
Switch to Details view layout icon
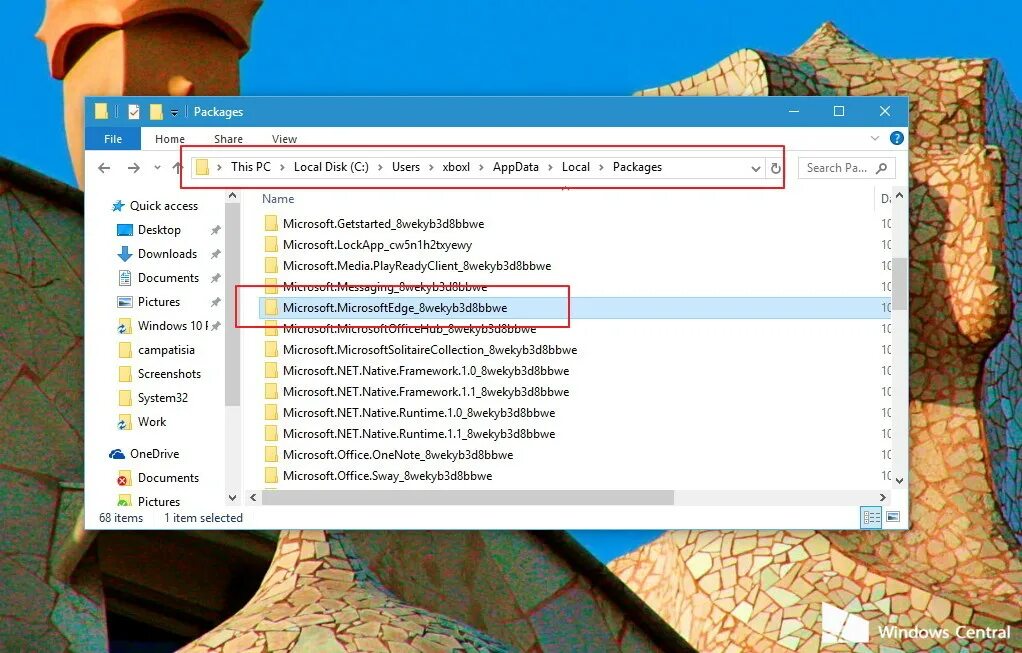click(x=871, y=517)
